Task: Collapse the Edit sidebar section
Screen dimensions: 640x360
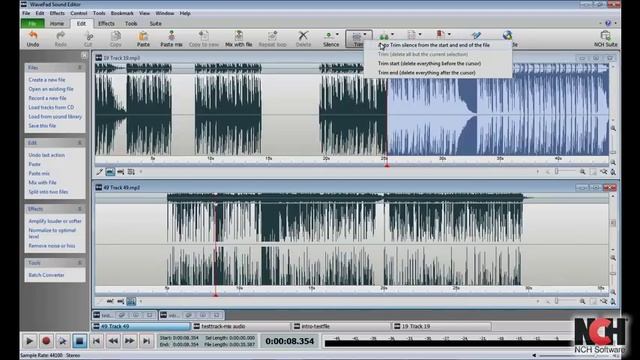Action: click(80, 142)
